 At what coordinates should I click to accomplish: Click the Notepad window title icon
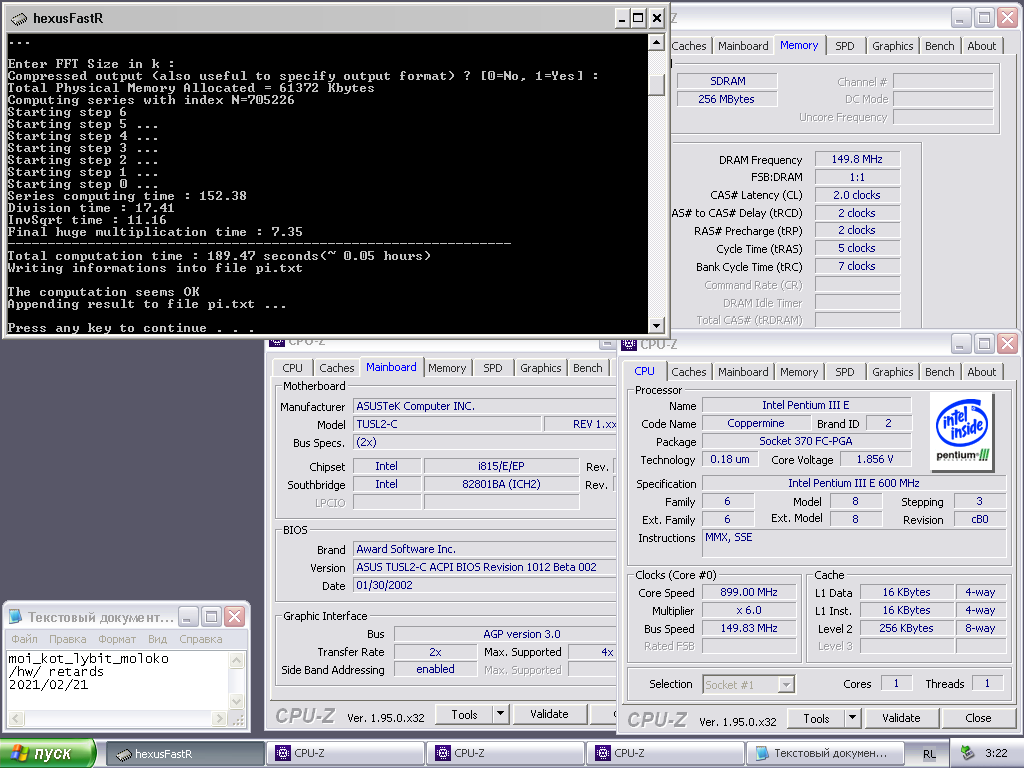pyautogui.click(x=14, y=616)
